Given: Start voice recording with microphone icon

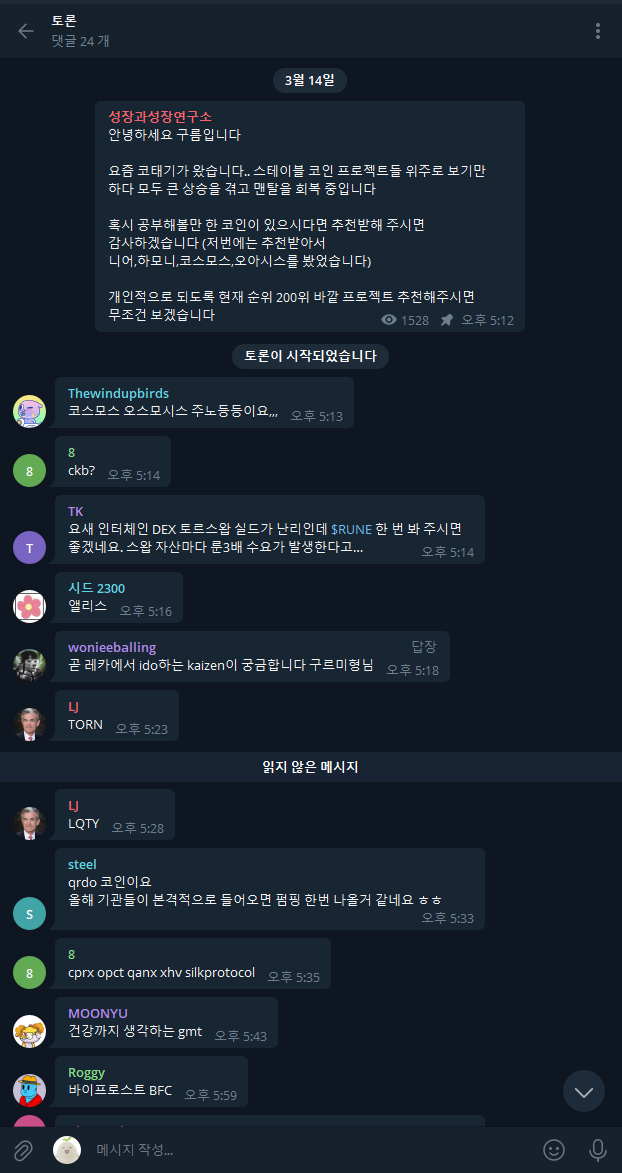Looking at the screenshot, I should pyautogui.click(x=597, y=1149).
